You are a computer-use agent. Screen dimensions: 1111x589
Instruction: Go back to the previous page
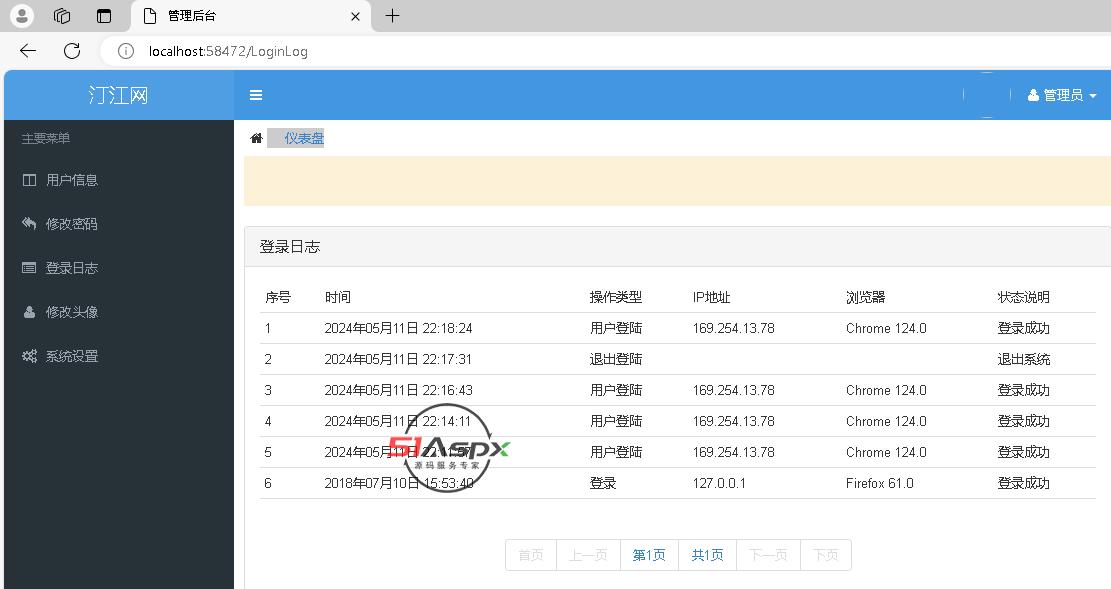point(28,51)
